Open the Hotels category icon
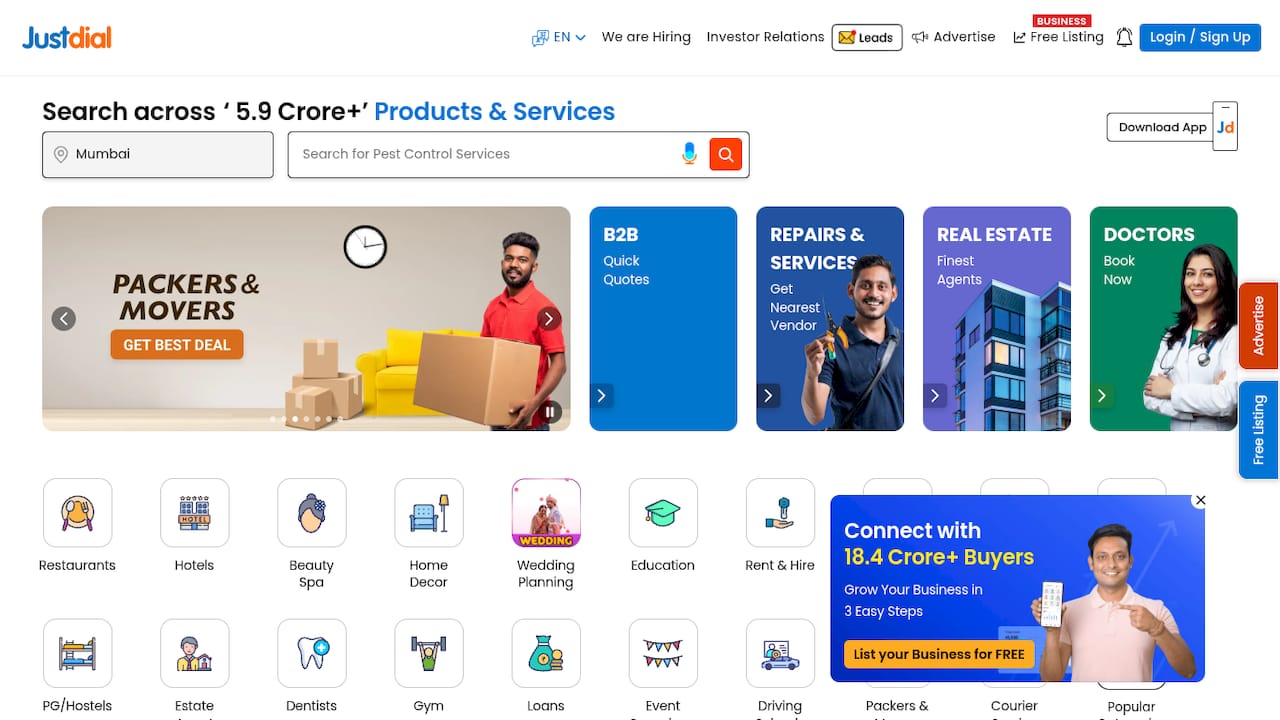Screen dimensions: 1280x720 [x=194, y=513]
